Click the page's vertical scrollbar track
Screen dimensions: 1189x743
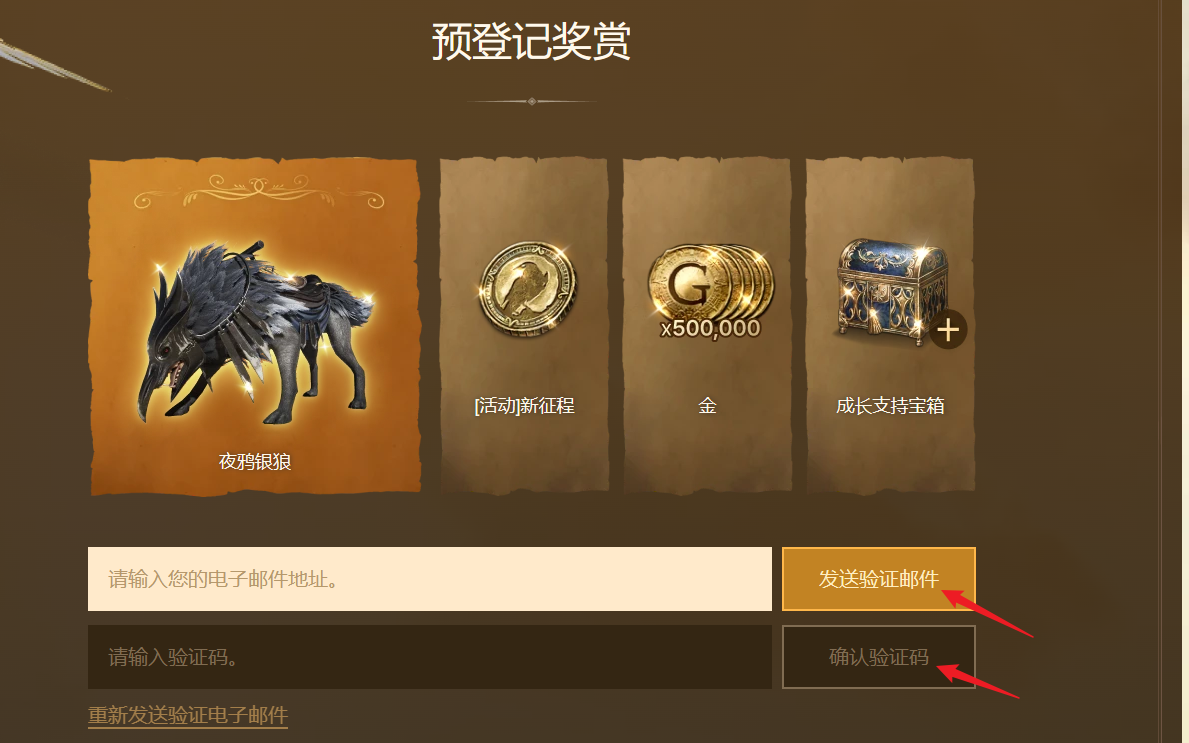point(1174,372)
